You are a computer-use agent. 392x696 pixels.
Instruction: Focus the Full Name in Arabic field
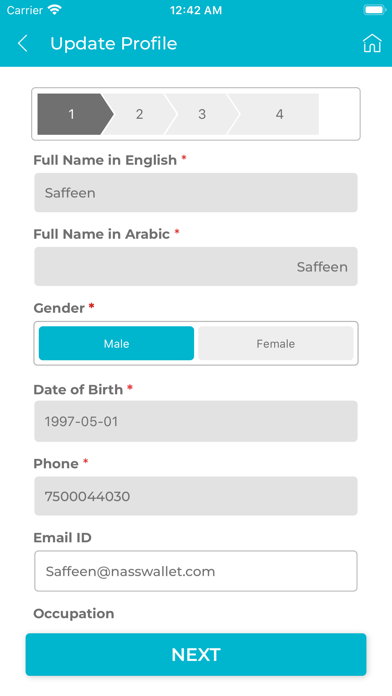196,266
